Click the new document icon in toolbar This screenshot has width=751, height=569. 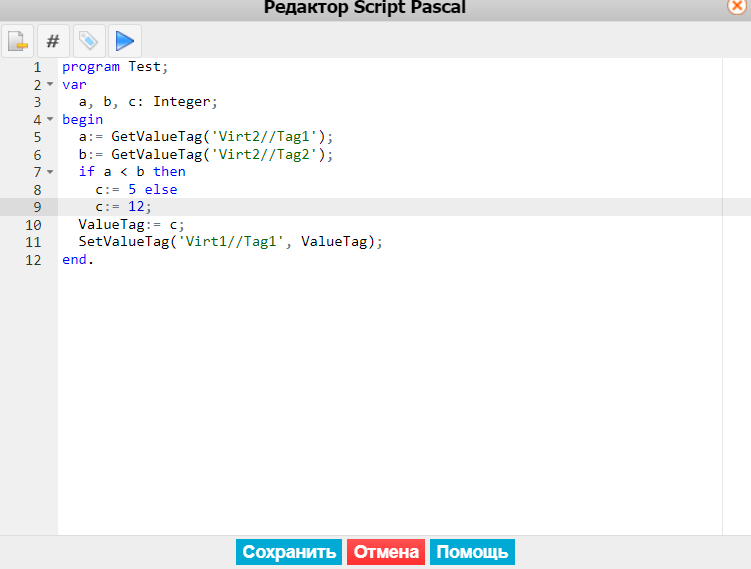click(18, 41)
